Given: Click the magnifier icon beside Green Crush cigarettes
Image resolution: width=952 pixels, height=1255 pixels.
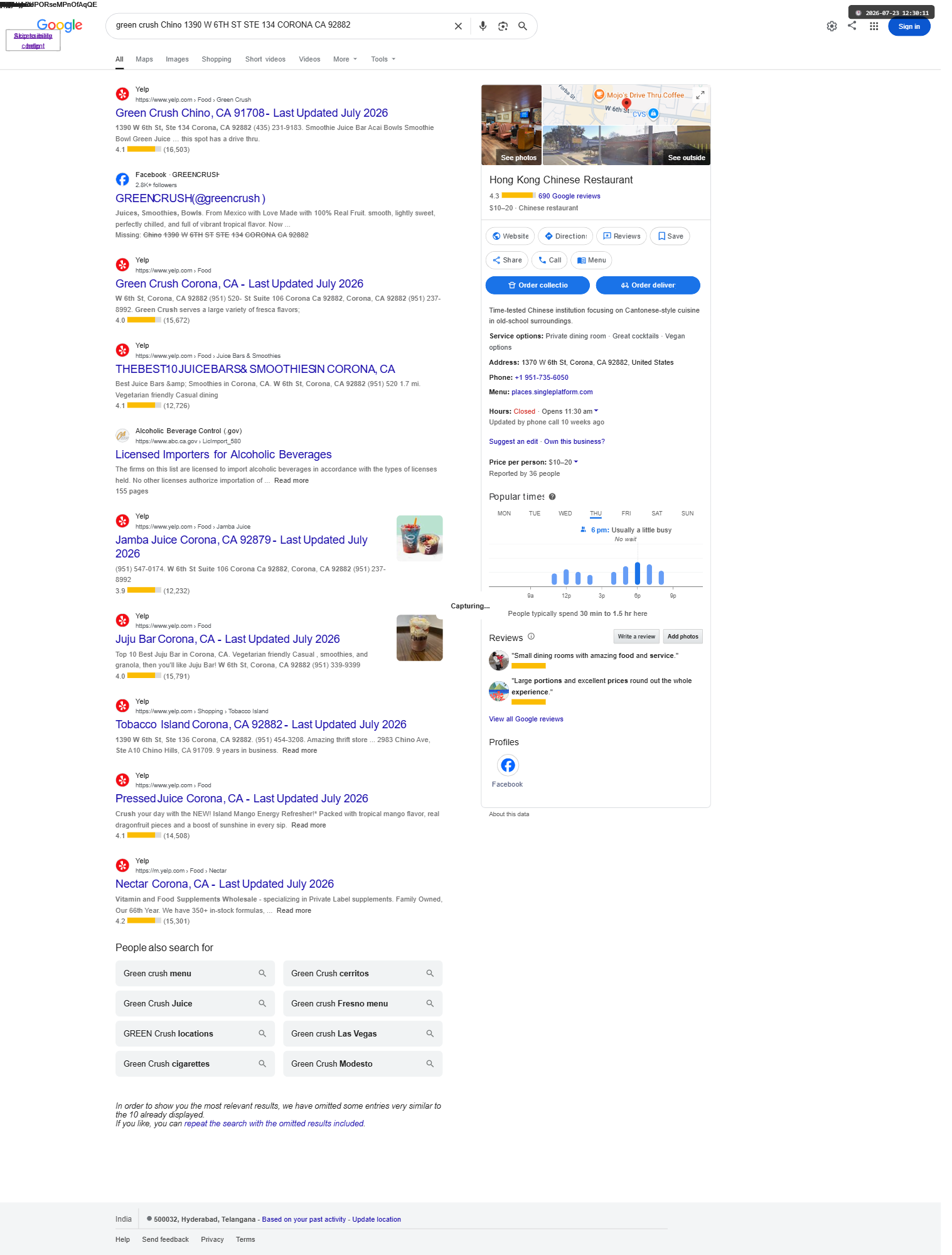Looking at the screenshot, I should tap(262, 1064).
